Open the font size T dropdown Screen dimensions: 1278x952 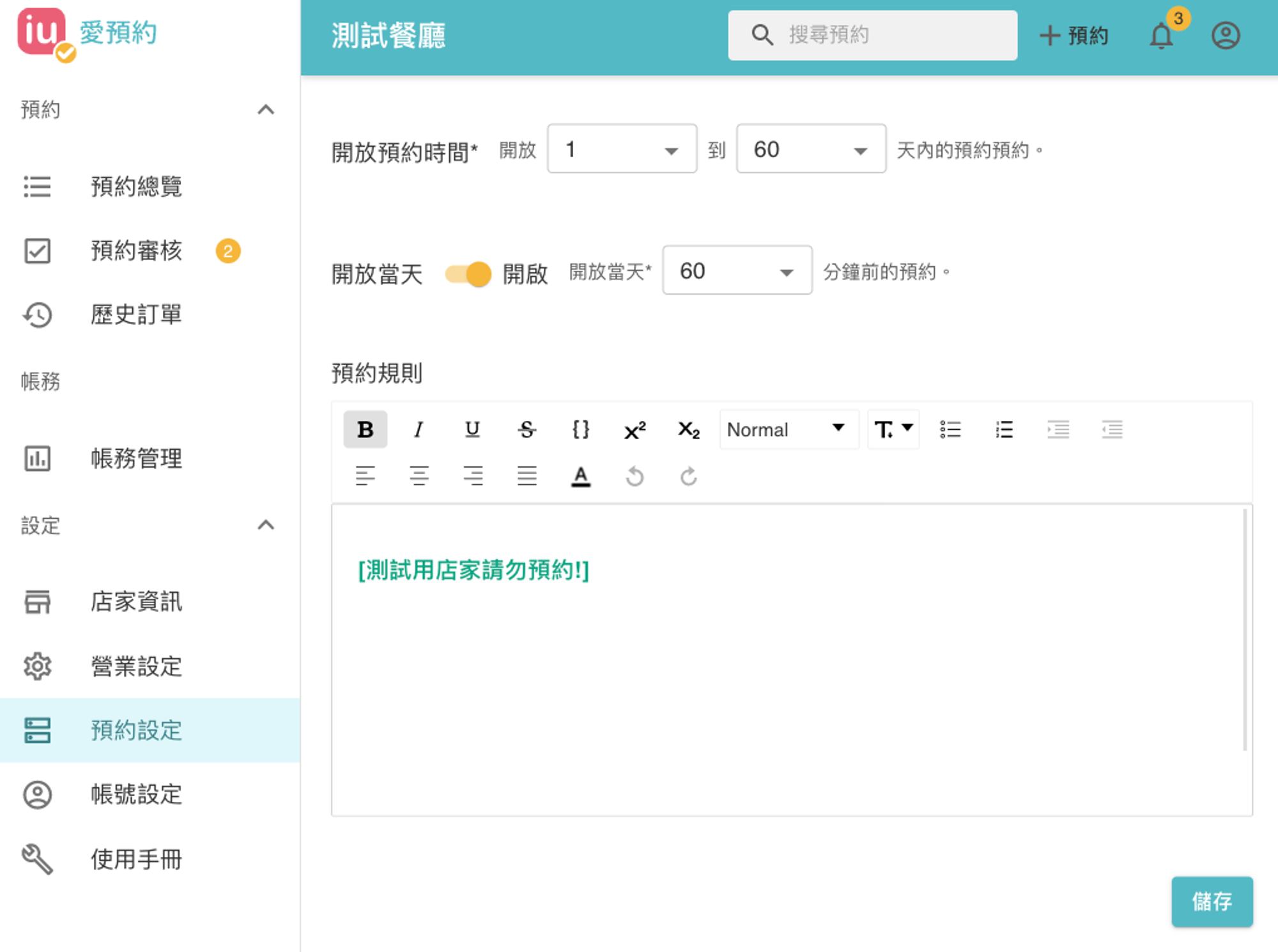tap(893, 429)
